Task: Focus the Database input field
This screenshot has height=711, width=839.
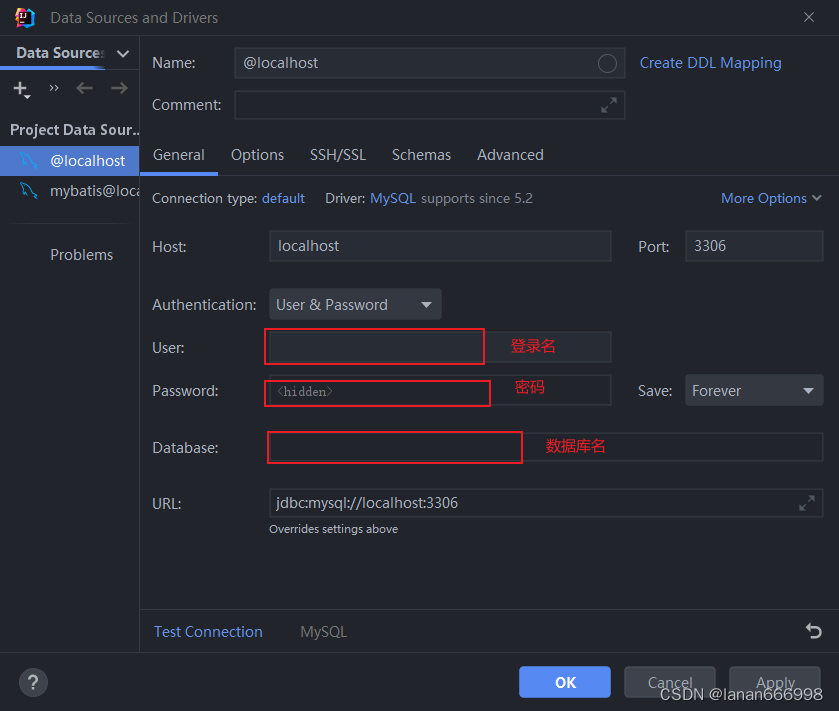Action: coord(546,447)
